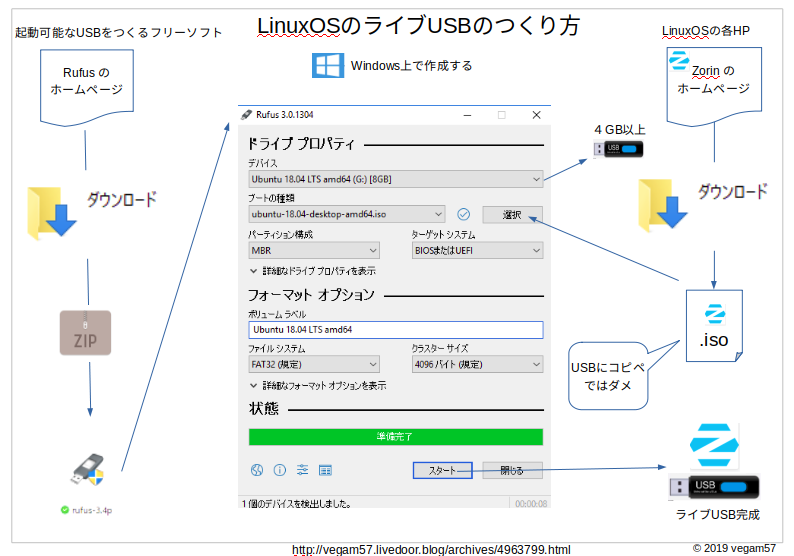The height and width of the screenshot is (556, 794).
Task: Click the Zorin .iso file icon
Action: tap(714, 326)
